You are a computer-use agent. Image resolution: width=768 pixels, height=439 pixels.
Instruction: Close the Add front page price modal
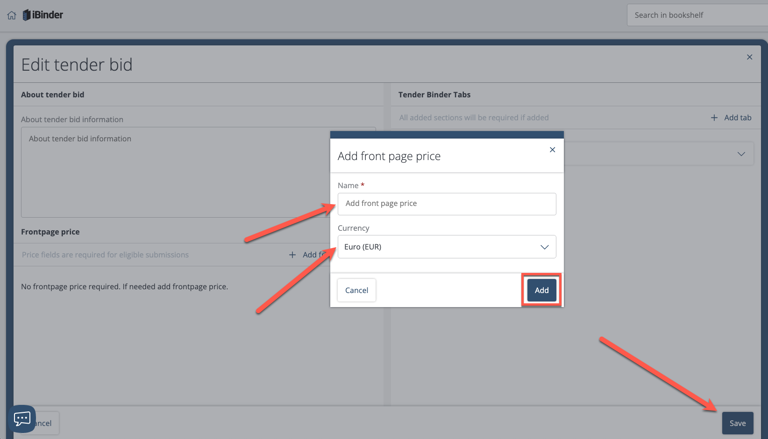coord(552,150)
